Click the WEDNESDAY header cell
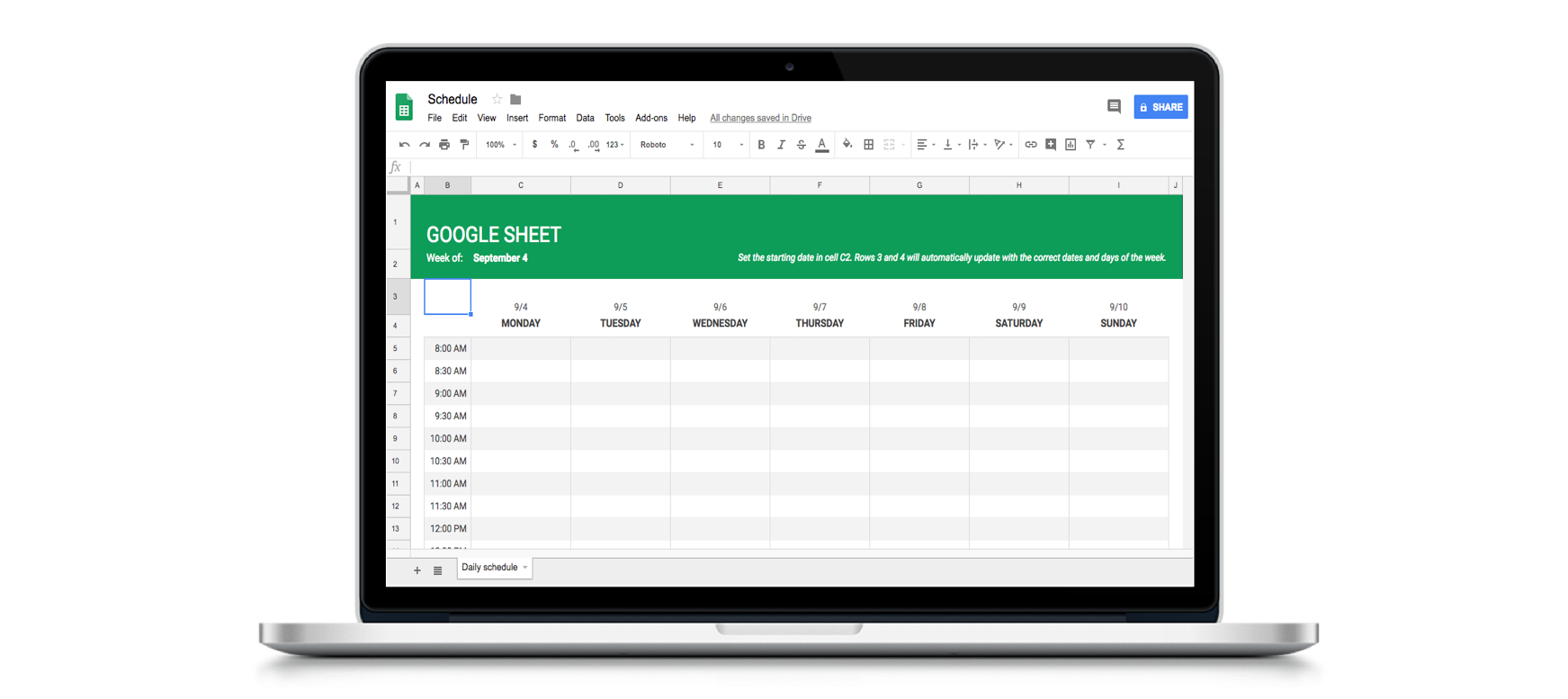The height and width of the screenshot is (699, 1568). pos(720,323)
